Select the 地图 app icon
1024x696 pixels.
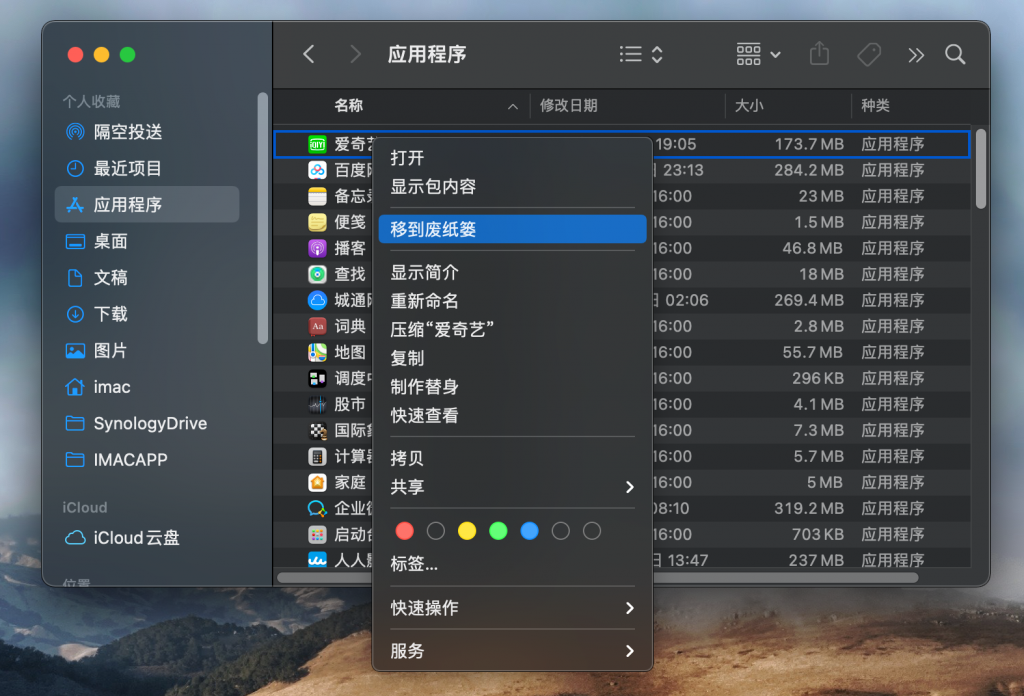pos(317,352)
